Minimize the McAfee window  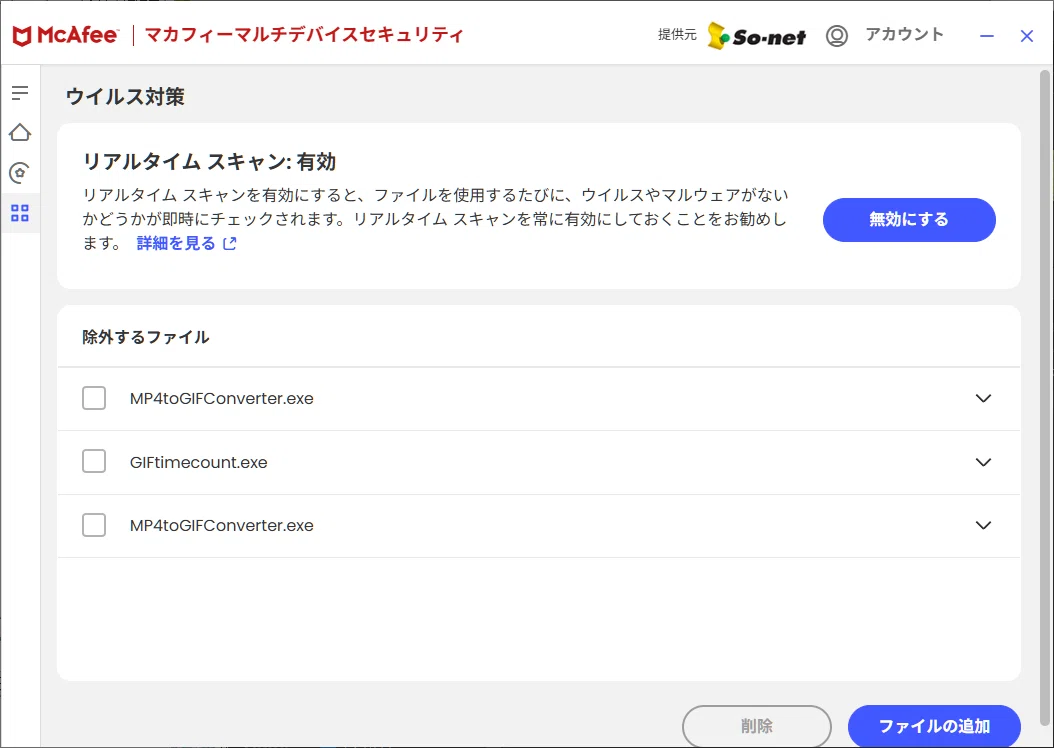pyautogui.click(x=986, y=36)
